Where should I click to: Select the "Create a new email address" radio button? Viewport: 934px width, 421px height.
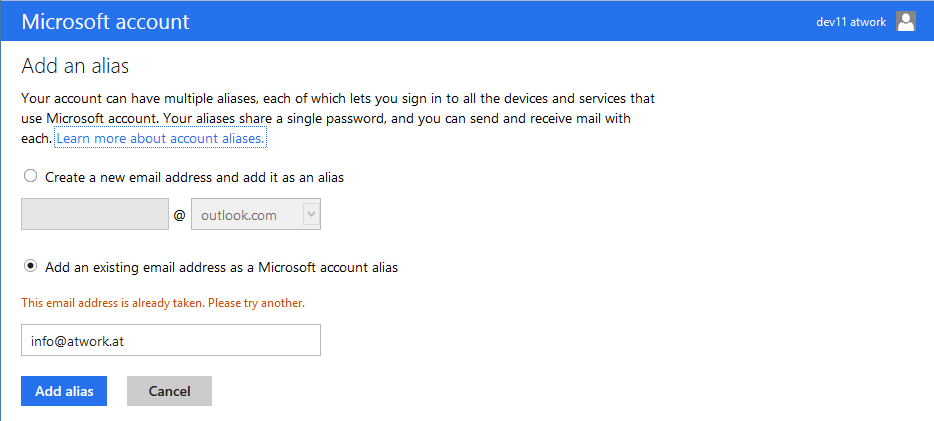30,176
